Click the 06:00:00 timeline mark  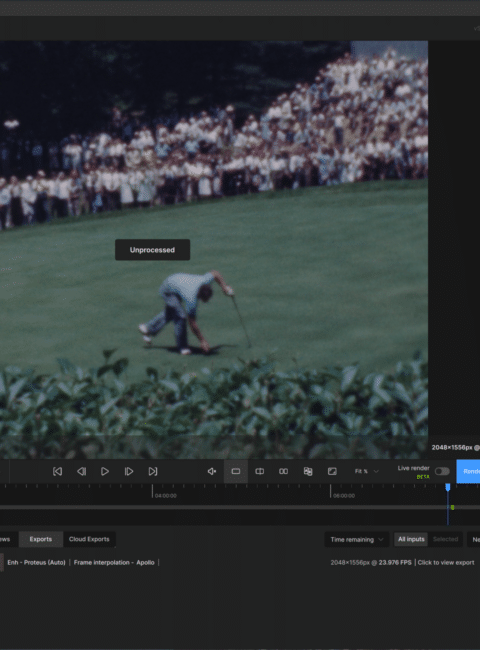344,495
